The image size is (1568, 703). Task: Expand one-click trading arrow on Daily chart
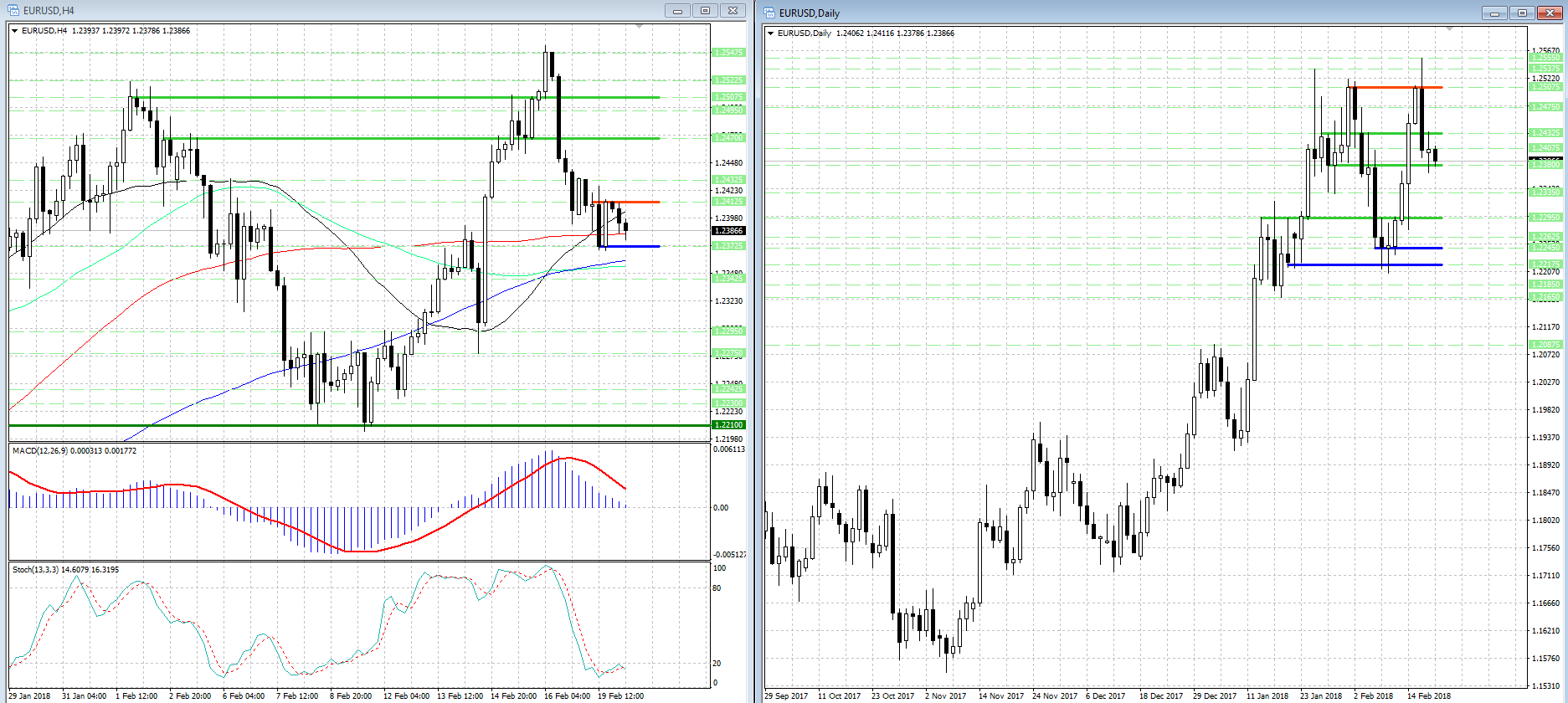(770, 33)
